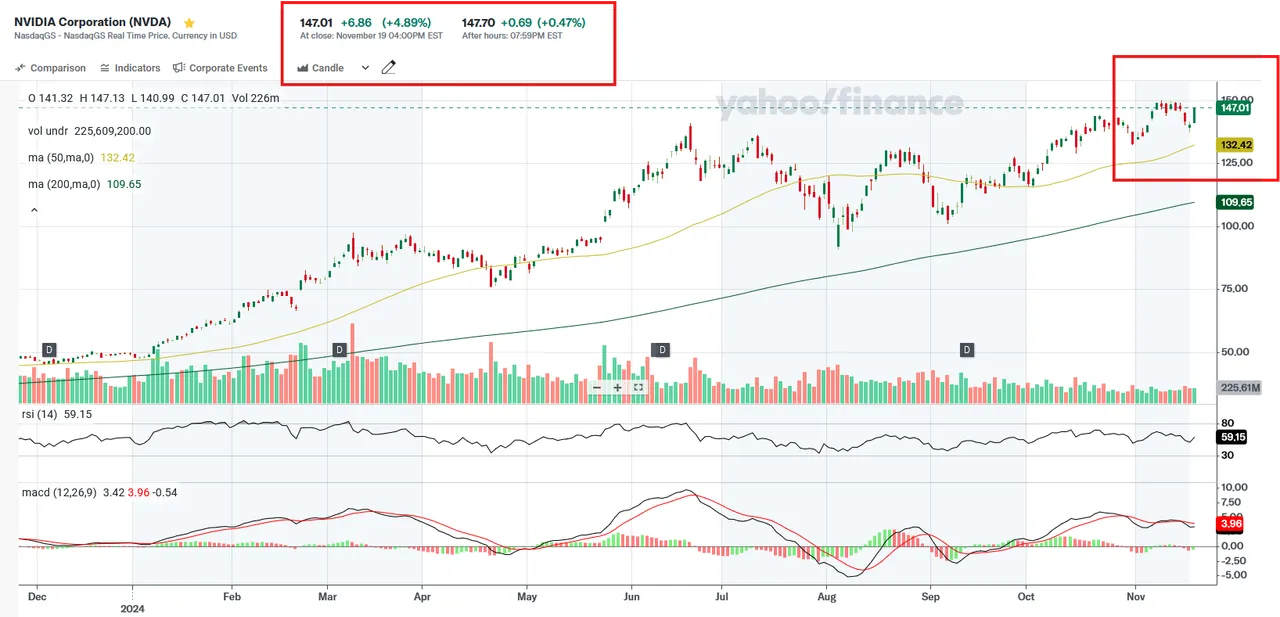
Task: Click the after hours price 147.70
Action: tap(479, 22)
